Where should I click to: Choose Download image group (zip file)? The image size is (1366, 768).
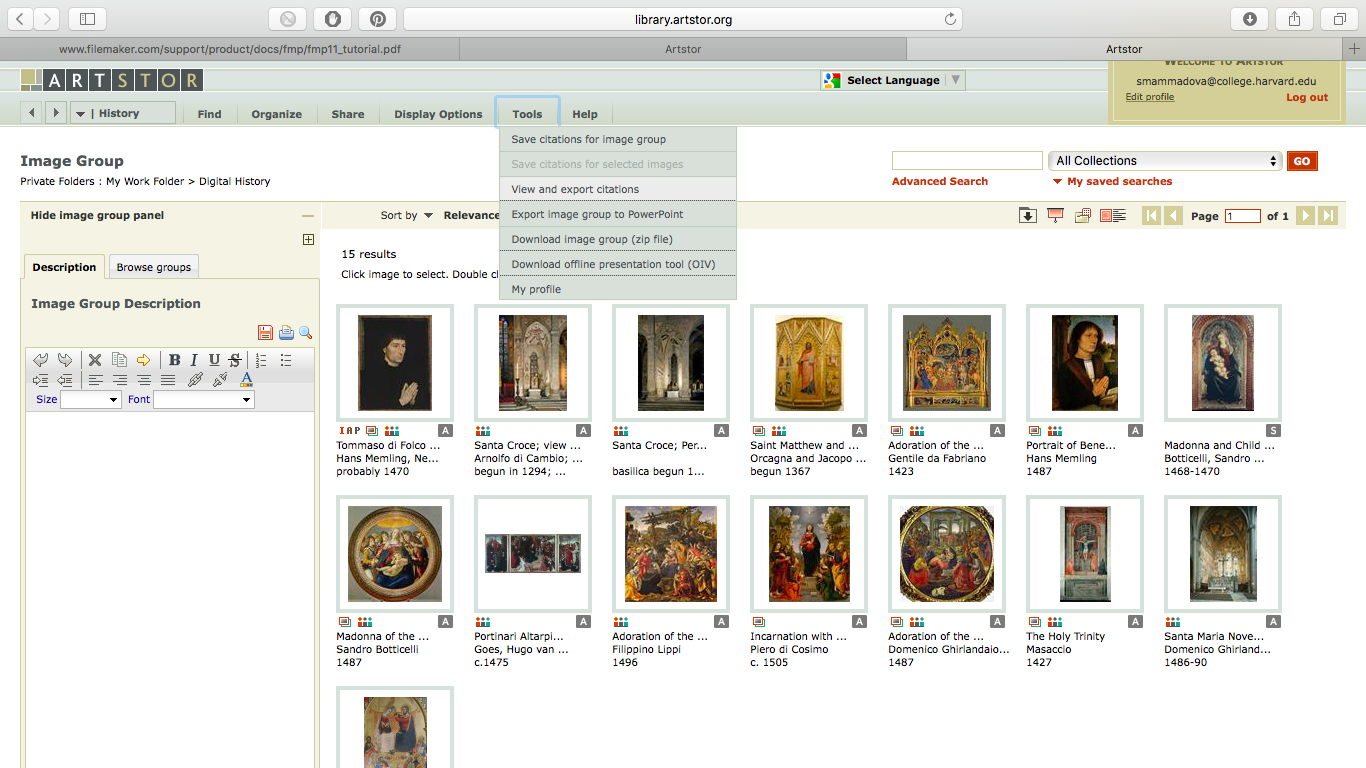click(x=618, y=239)
